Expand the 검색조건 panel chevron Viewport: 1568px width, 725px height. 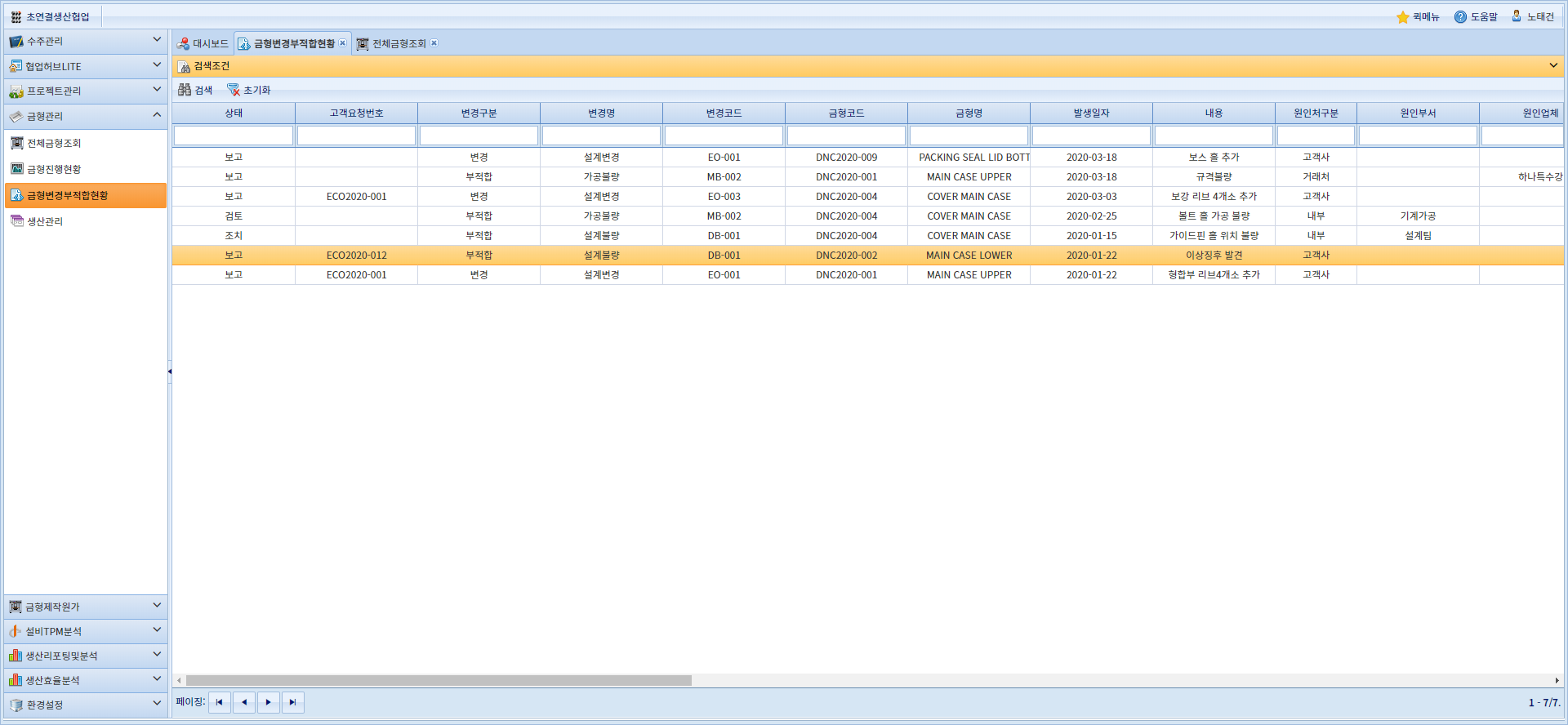(1553, 66)
